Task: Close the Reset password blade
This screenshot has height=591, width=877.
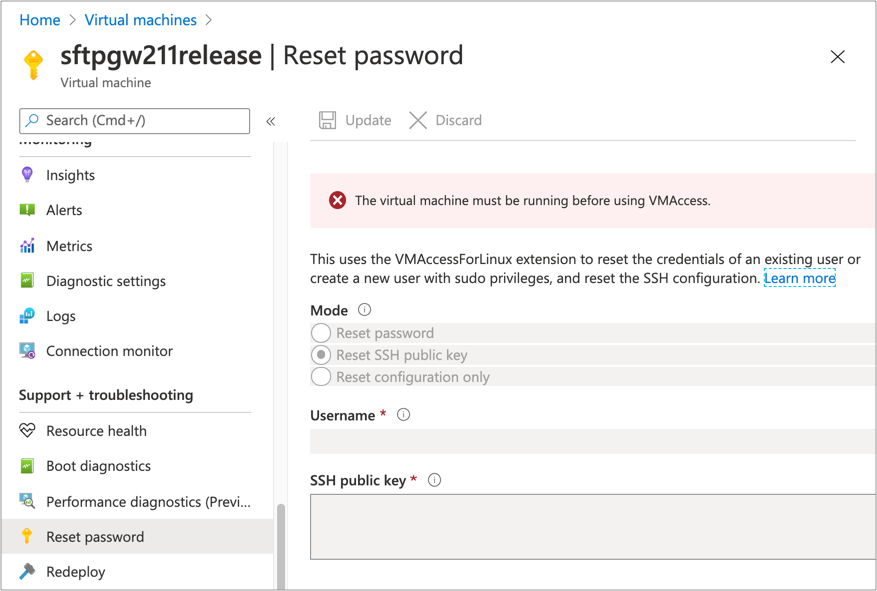Action: pos(837,56)
